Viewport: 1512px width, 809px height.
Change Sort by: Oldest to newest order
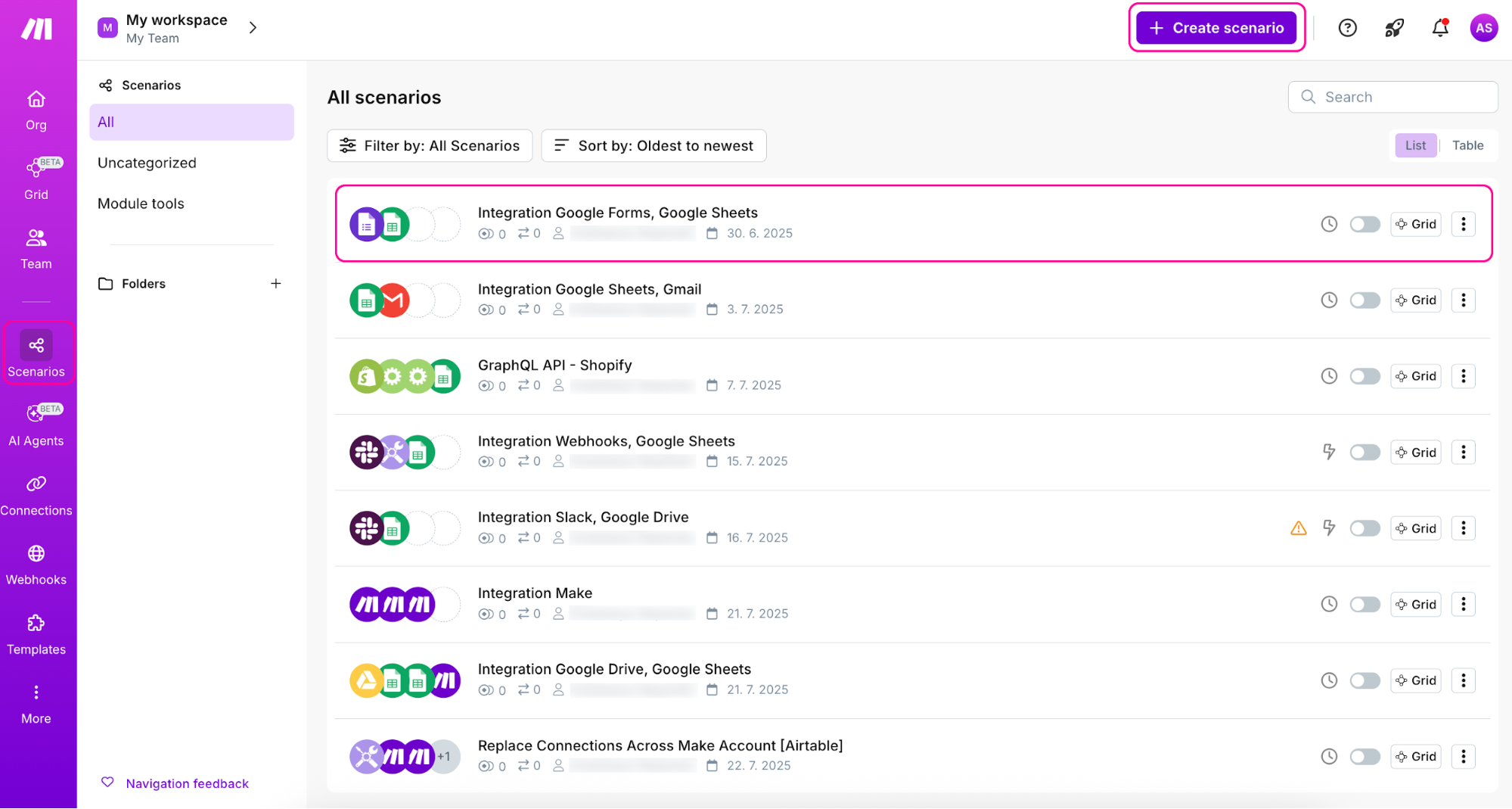click(x=653, y=145)
